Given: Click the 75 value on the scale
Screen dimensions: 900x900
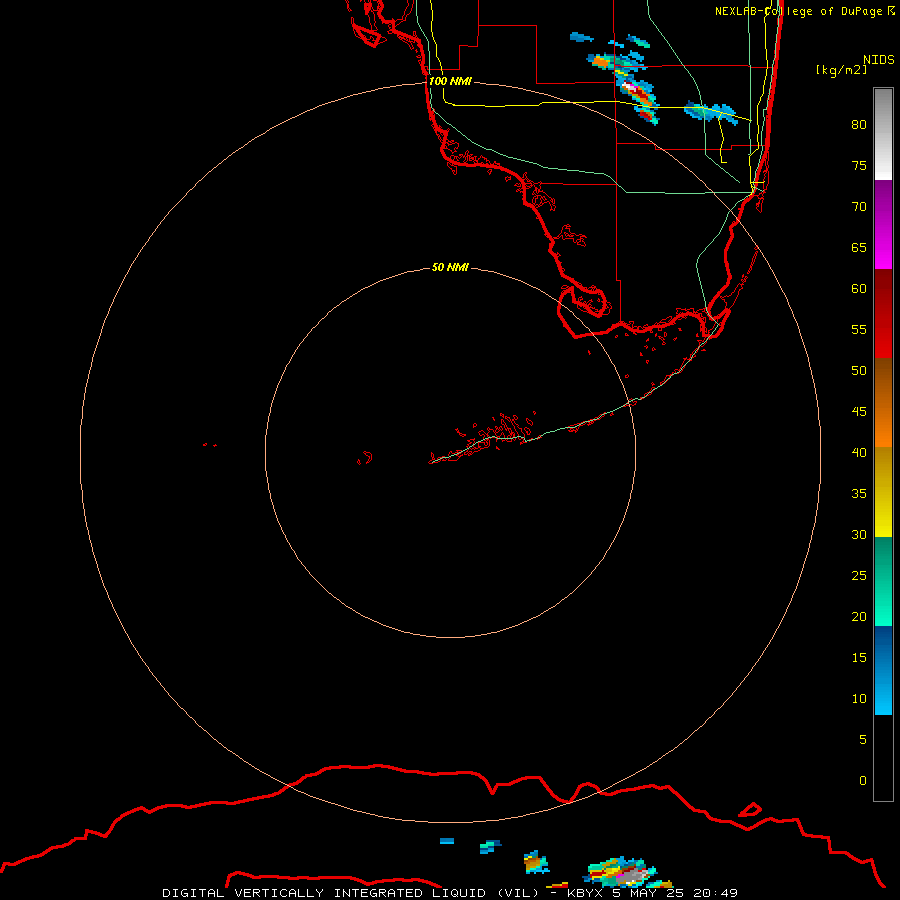Looking at the screenshot, I should [x=859, y=165].
